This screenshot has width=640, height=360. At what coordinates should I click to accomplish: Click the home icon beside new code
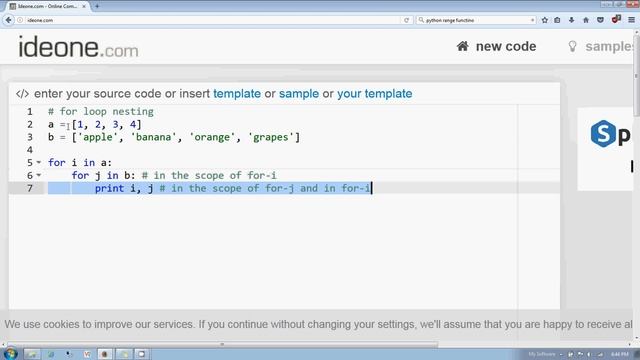click(462, 46)
